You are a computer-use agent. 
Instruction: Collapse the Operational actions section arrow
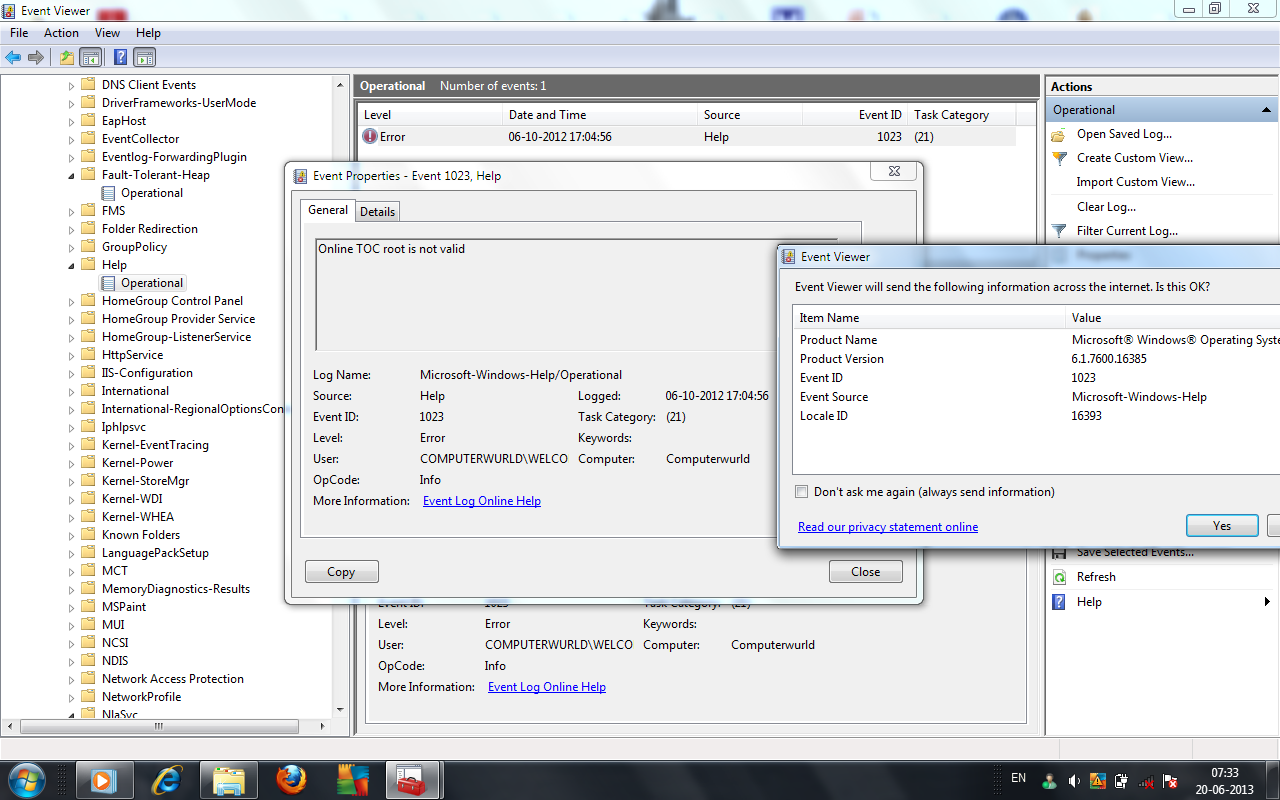pyautogui.click(x=1267, y=110)
